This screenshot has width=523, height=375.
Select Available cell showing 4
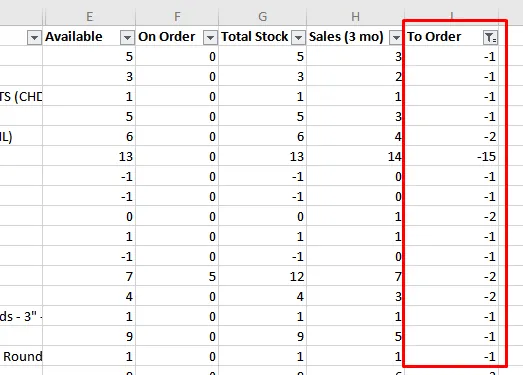(89, 296)
